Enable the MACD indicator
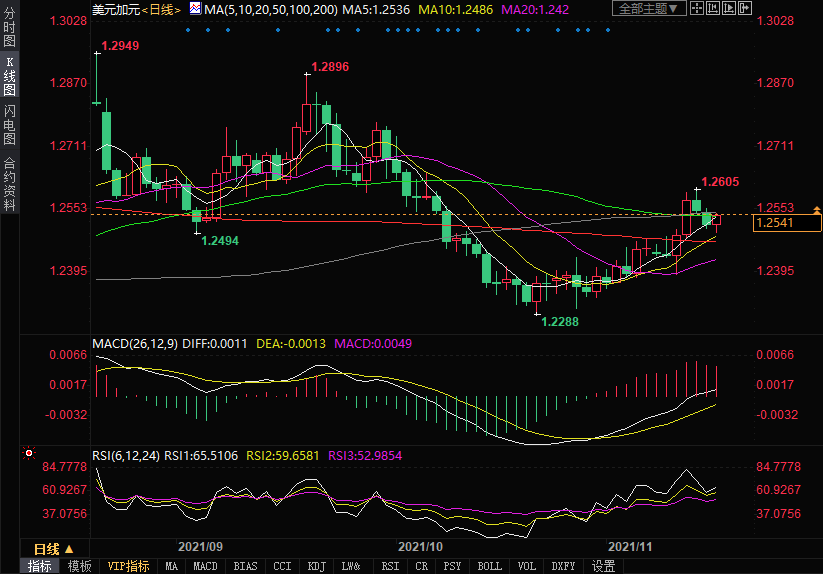 [205, 566]
